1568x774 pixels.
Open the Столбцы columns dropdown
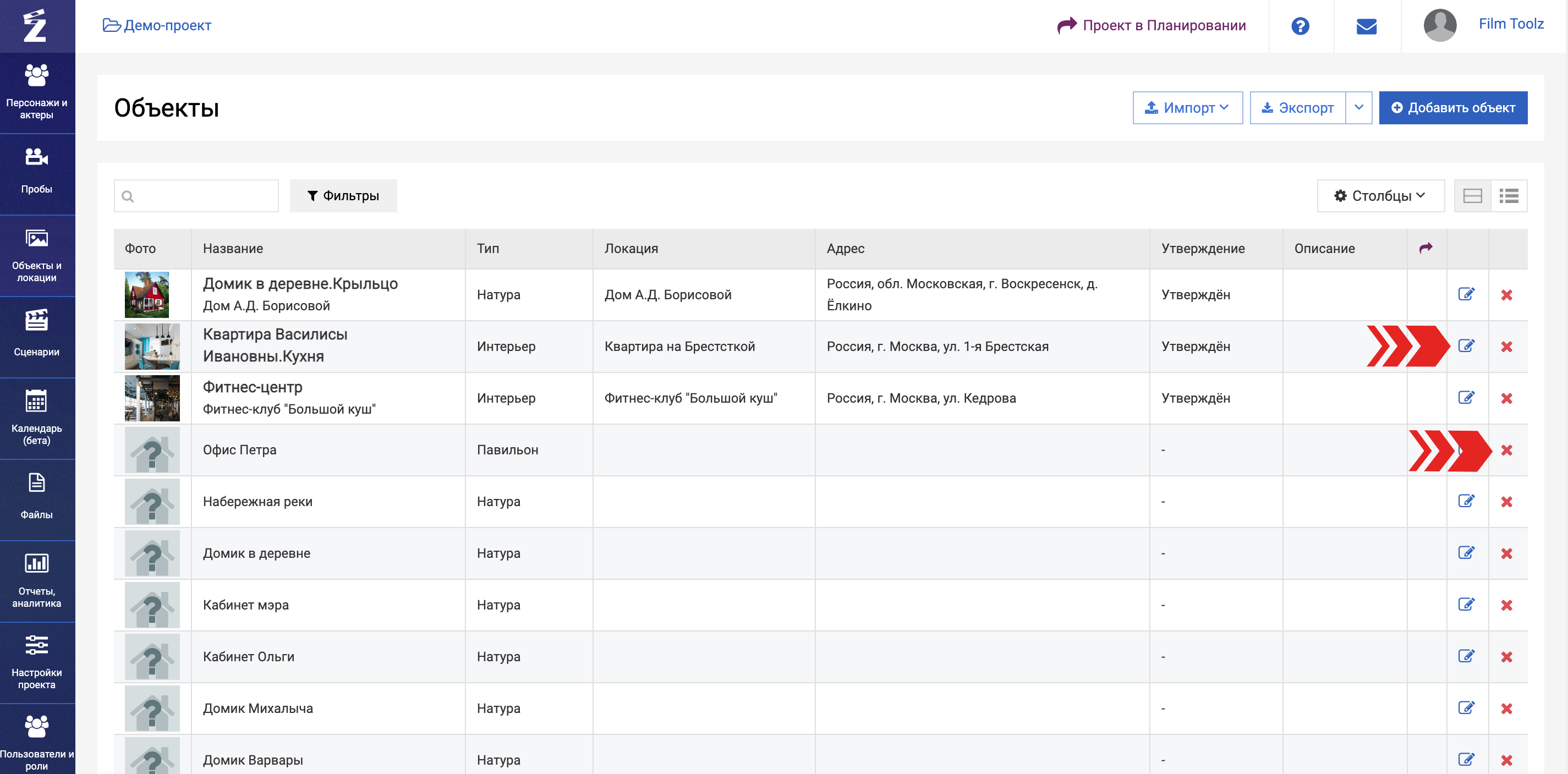click(1380, 196)
